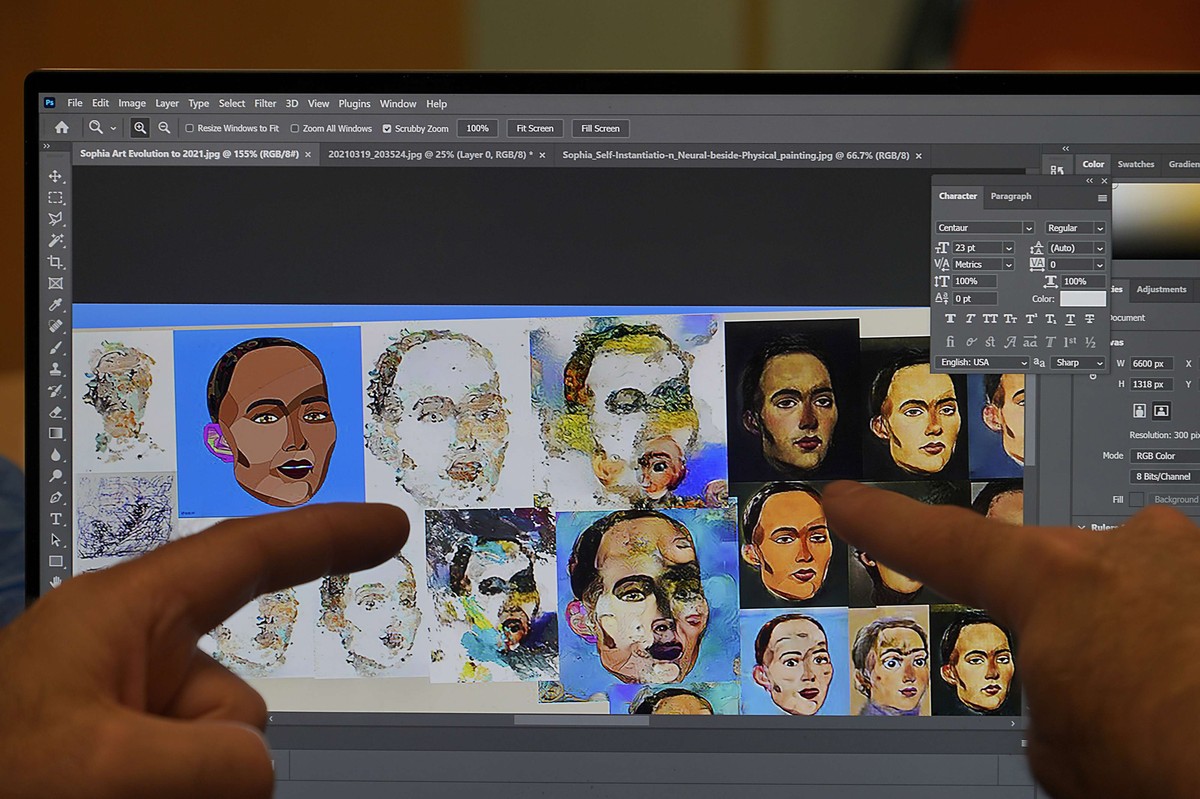Click the text Color swatch in Character panel
Screen dimensions: 1200x799
pyautogui.click(x=1083, y=299)
